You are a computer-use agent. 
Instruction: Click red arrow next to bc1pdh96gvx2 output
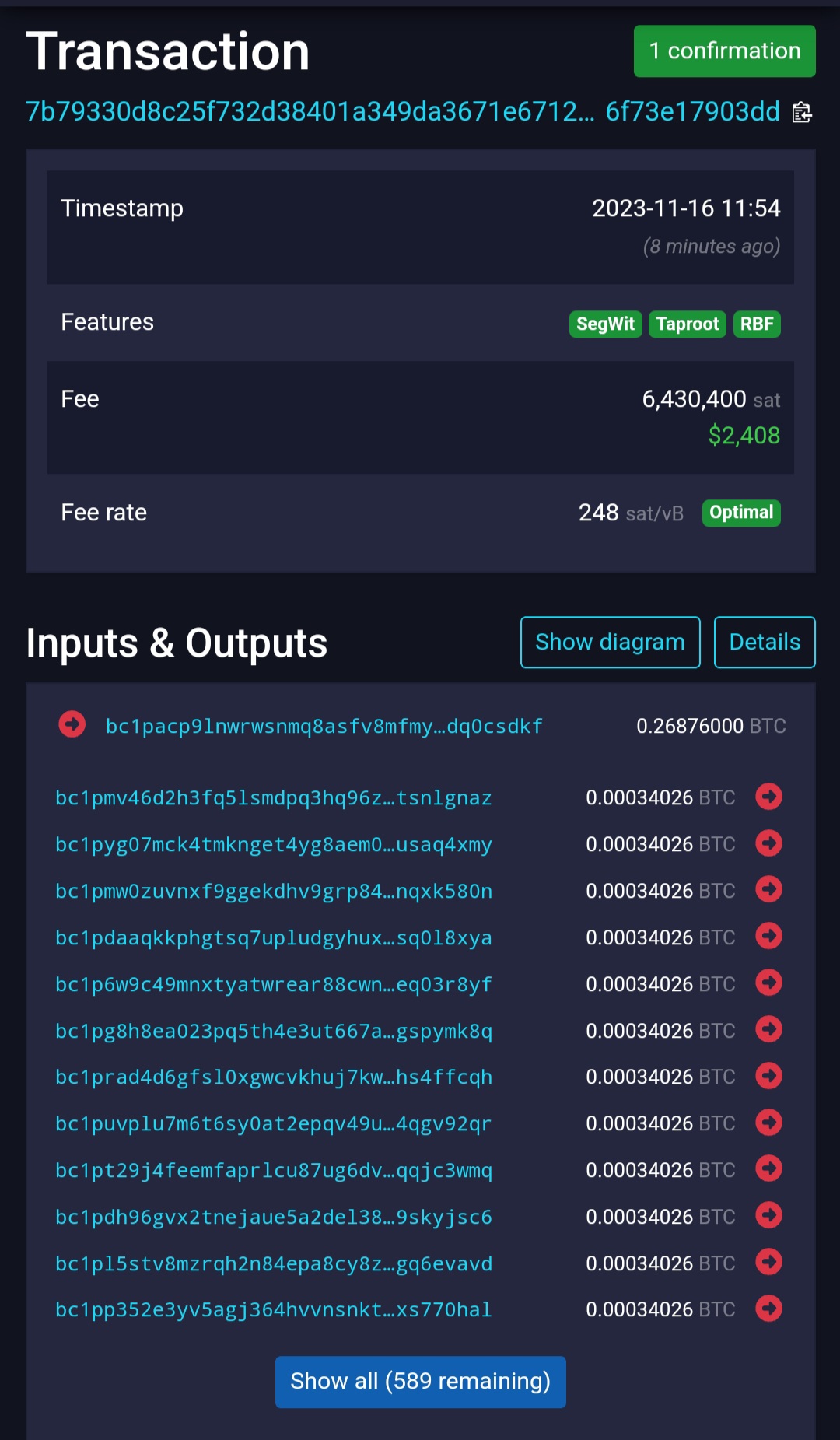(x=768, y=1216)
